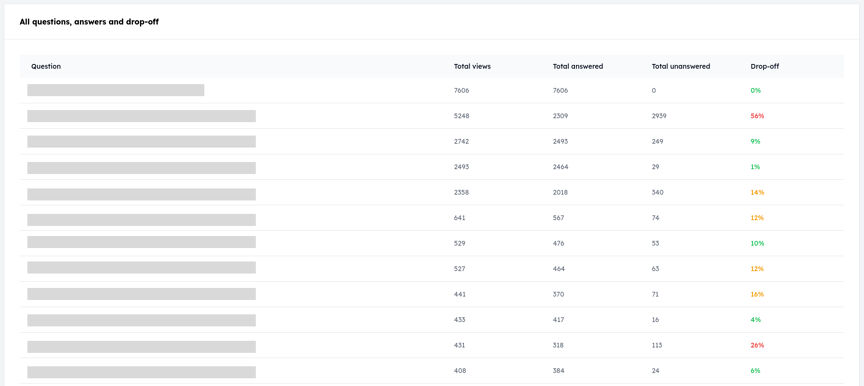Click the 0% drop-off value

tap(755, 90)
